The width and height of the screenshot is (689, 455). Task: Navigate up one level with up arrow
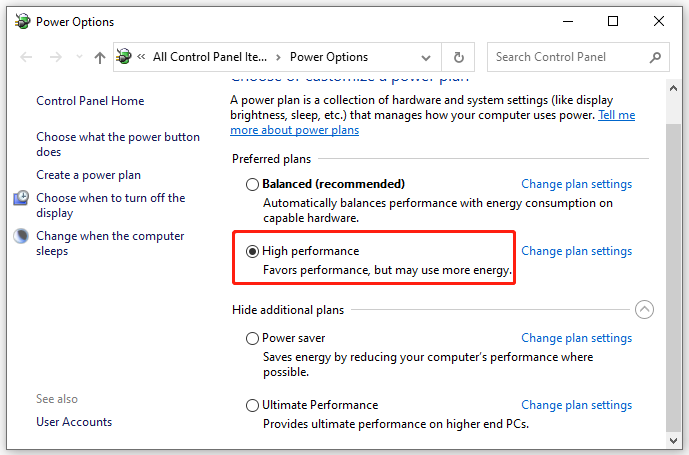100,57
